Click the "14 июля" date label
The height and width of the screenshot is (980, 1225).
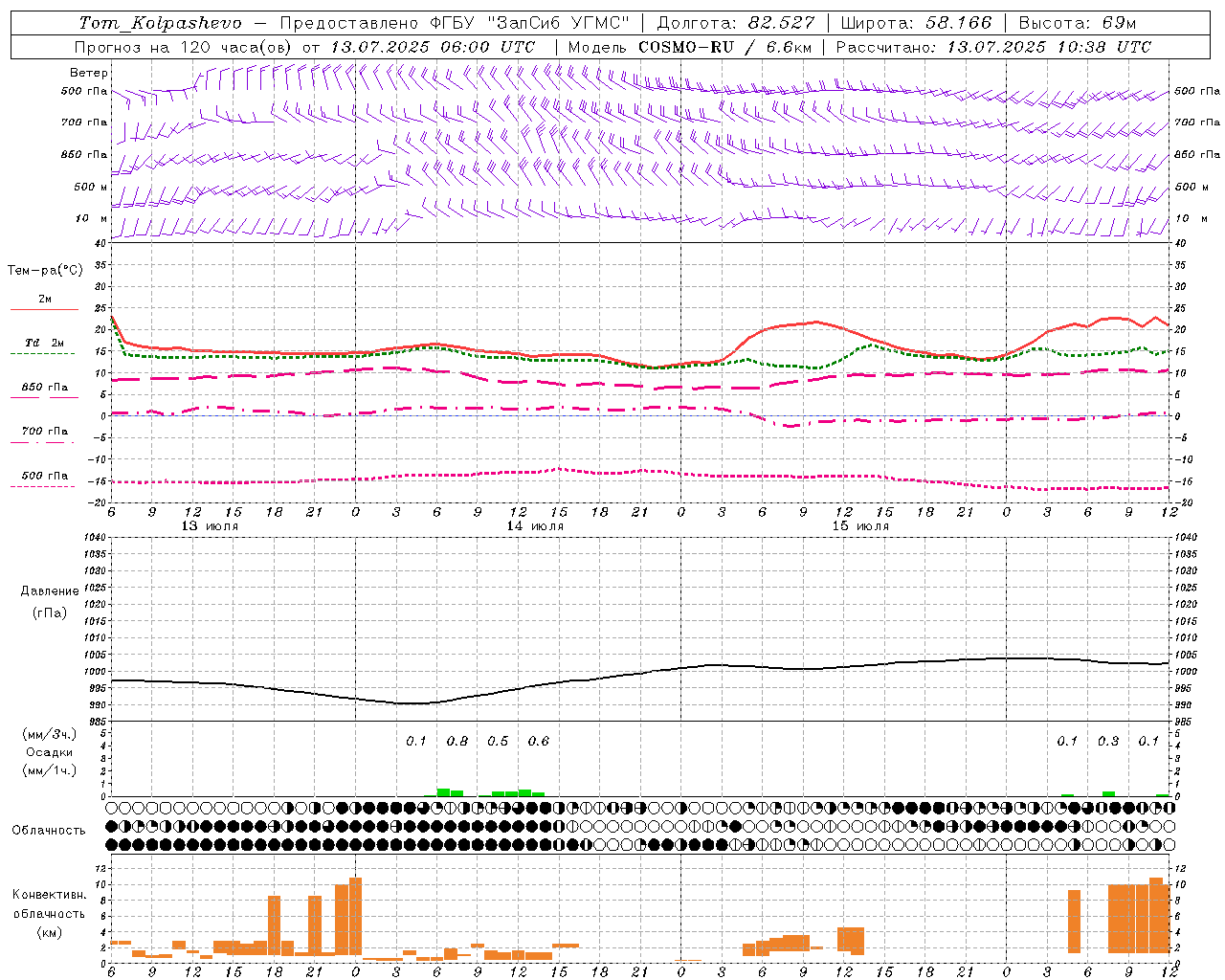tap(535, 526)
